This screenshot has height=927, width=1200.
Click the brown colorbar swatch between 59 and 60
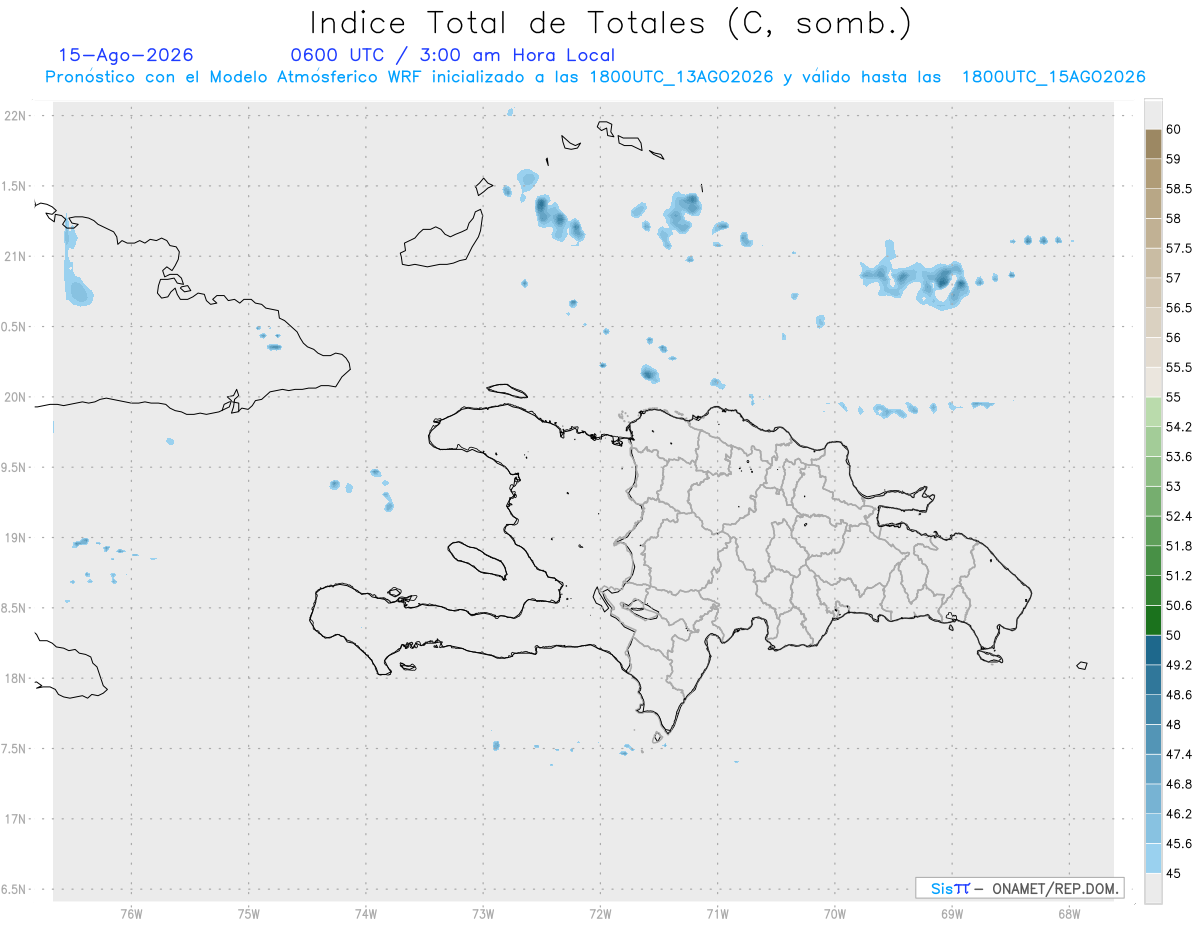tap(1153, 144)
